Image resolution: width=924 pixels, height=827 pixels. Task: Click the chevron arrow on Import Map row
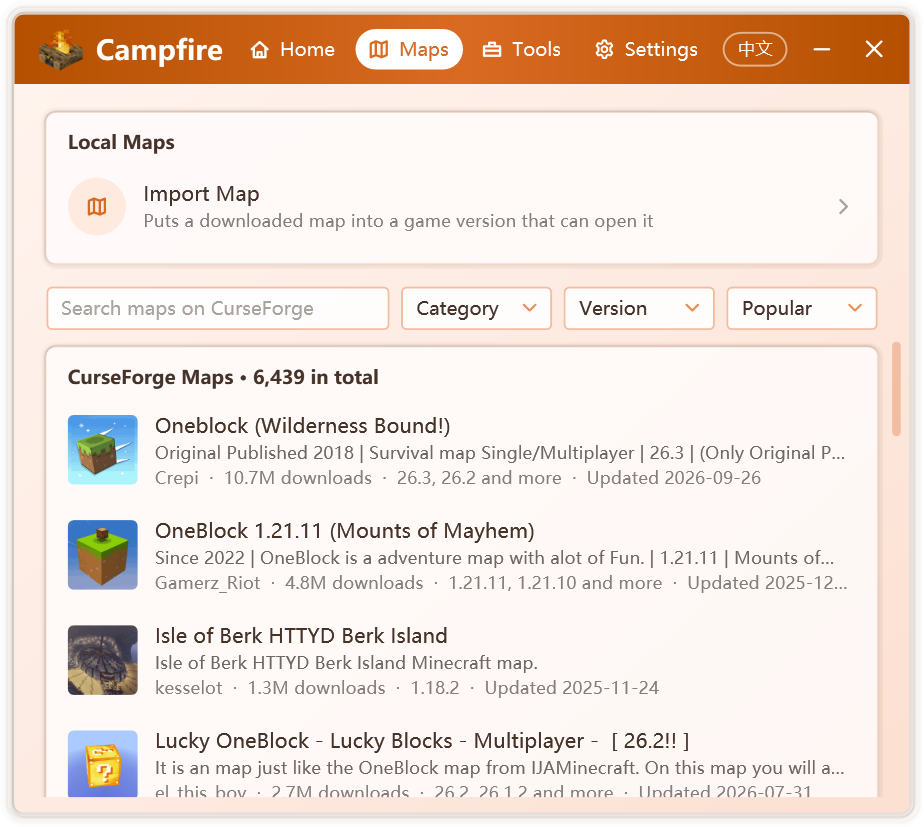coord(843,207)
